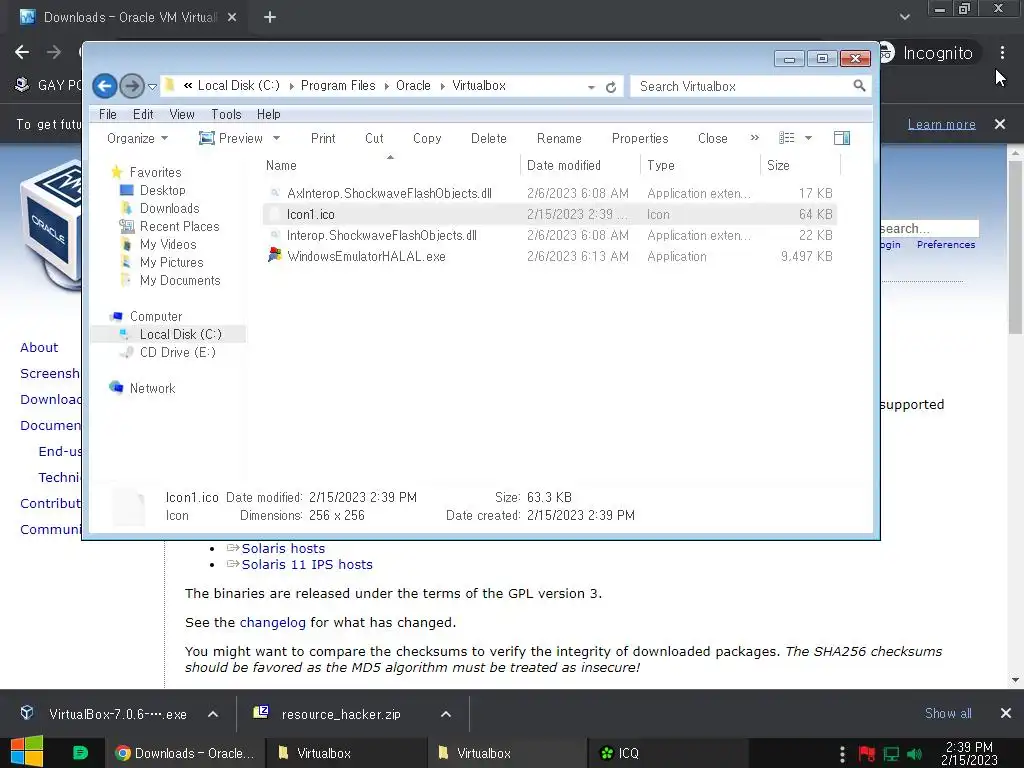
Task: Open resource_hacker.zip download options chevron
Action: [446, 714]
